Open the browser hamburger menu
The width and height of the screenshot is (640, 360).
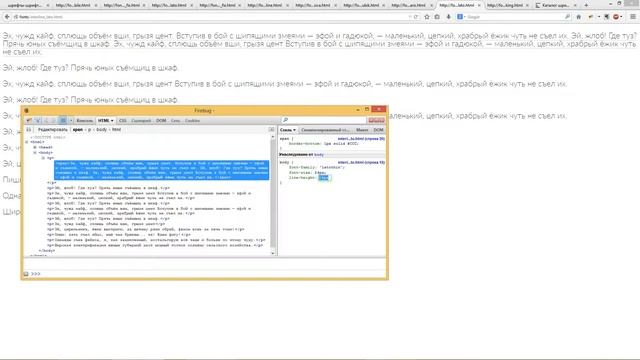[633, 17]
